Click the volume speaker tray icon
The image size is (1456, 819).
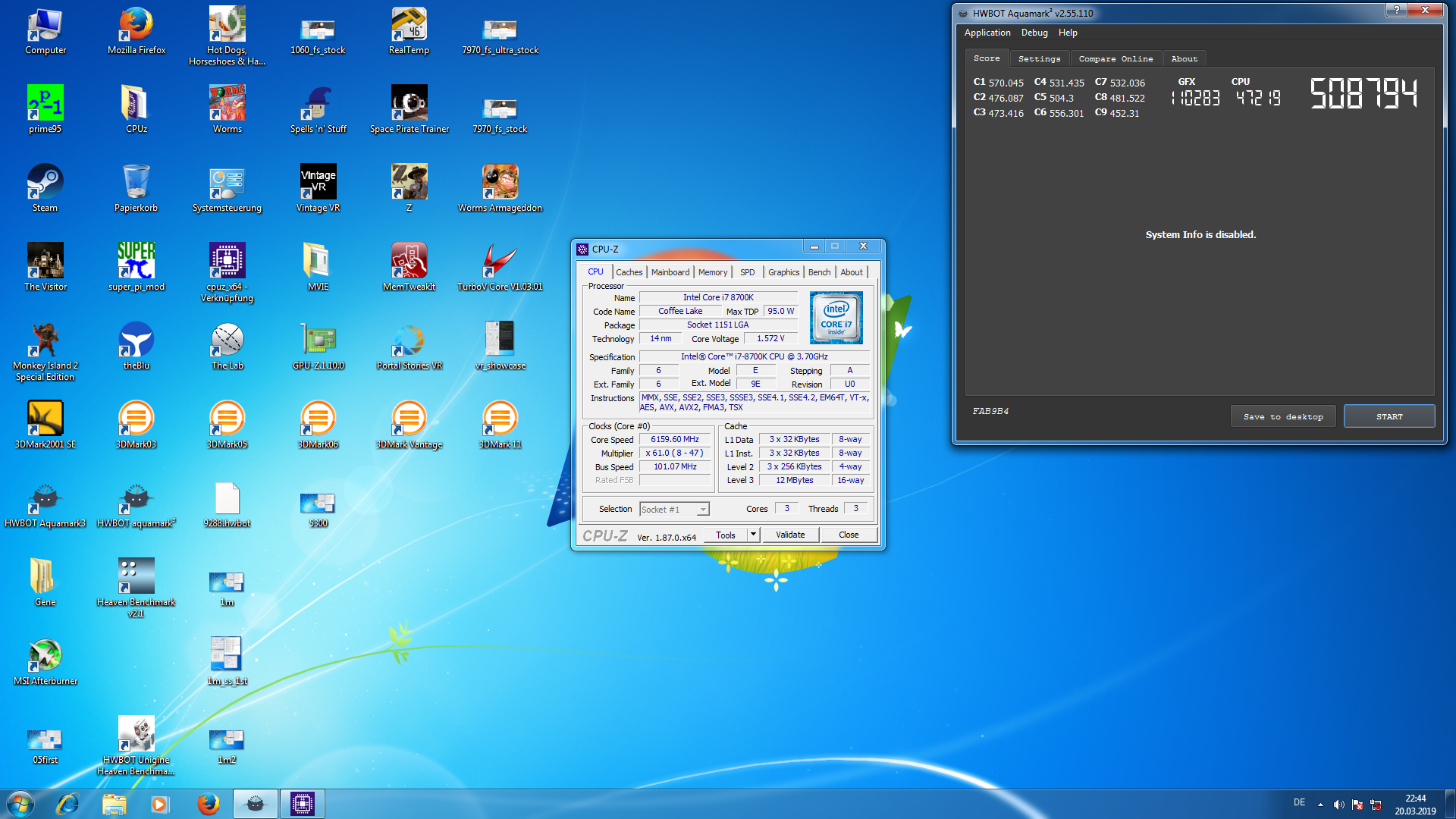pos(1338,805)
